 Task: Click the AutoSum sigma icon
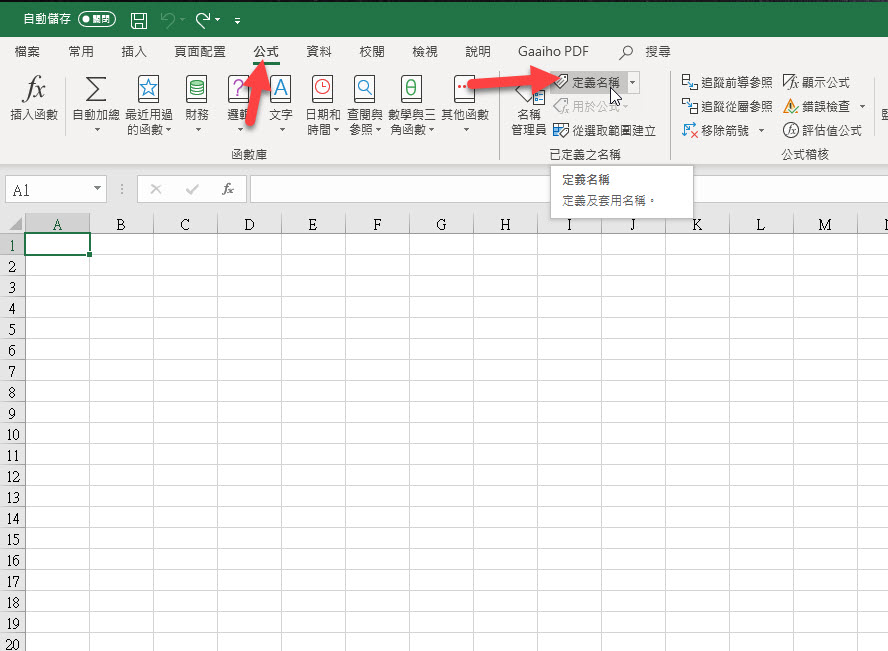96,89
